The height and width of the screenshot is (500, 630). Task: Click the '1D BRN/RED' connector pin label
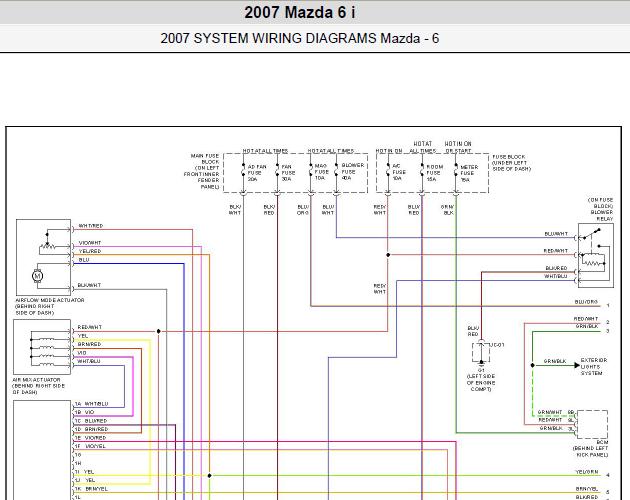[91, 430]
